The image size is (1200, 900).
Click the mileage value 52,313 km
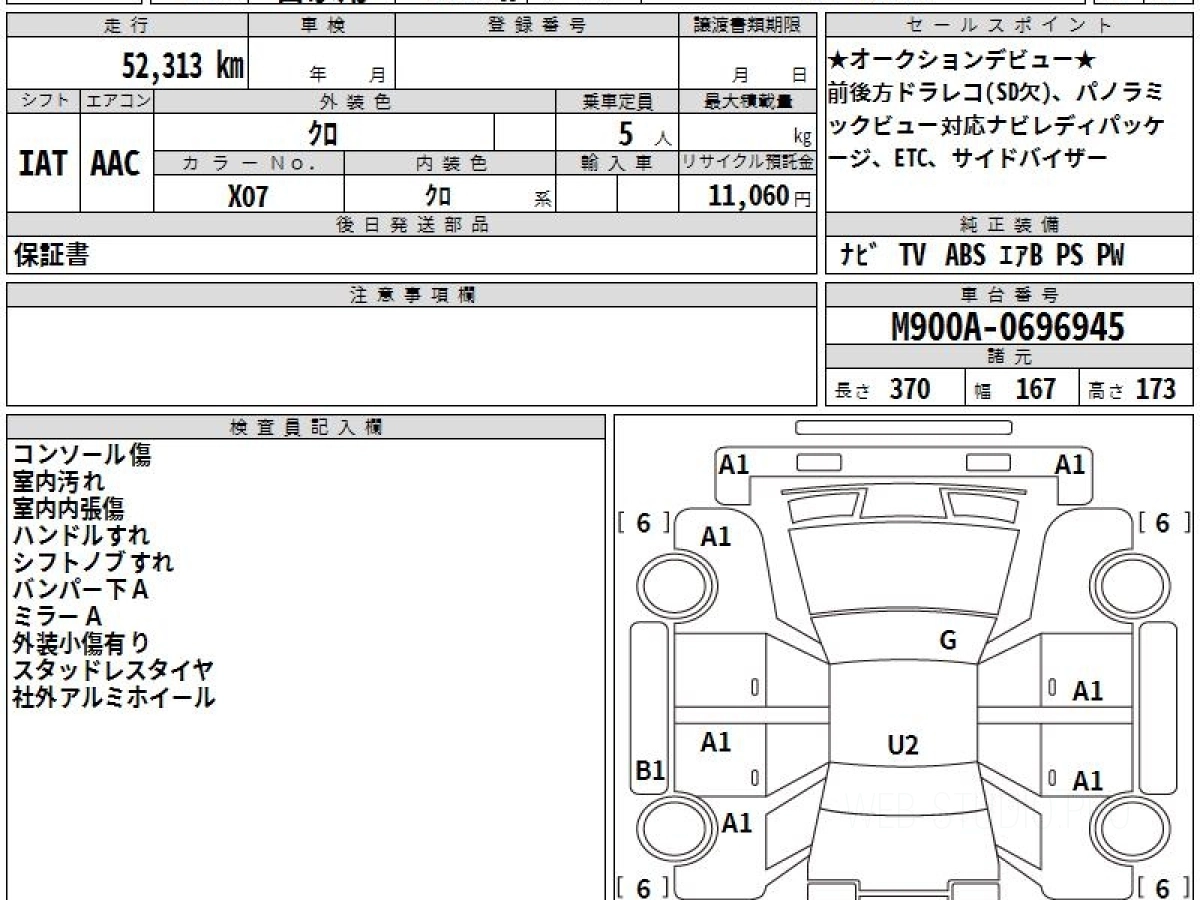(x=183, y=66)
